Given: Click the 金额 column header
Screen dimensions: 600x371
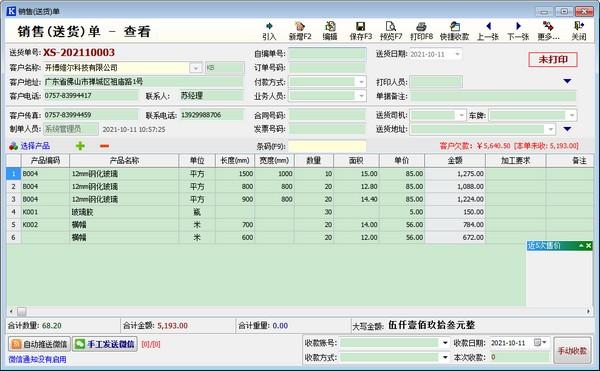Looking at the screenshot, I should (455, 161).
